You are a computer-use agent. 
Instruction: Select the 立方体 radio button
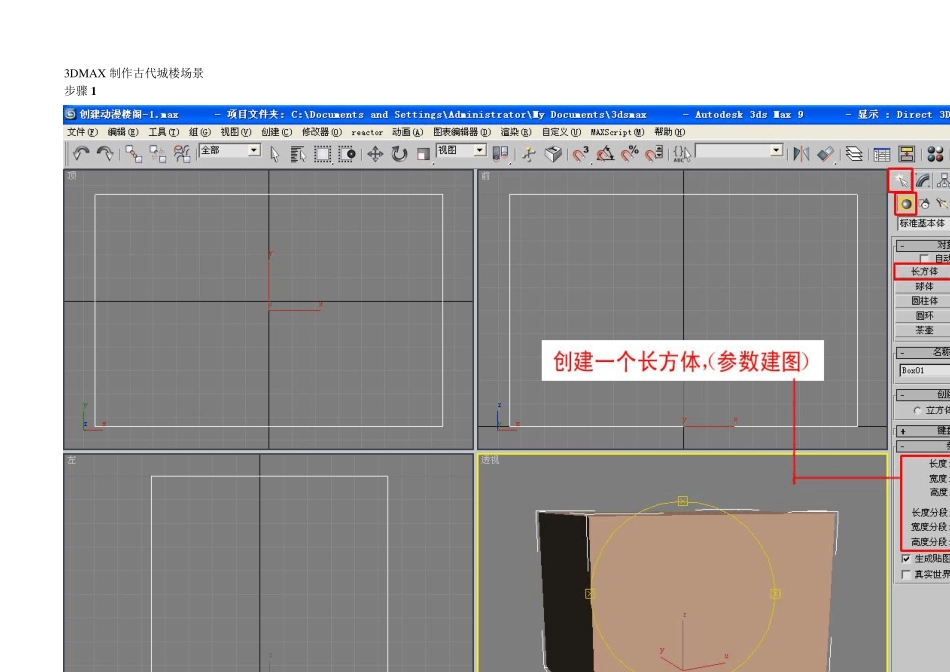click(918, 410)
